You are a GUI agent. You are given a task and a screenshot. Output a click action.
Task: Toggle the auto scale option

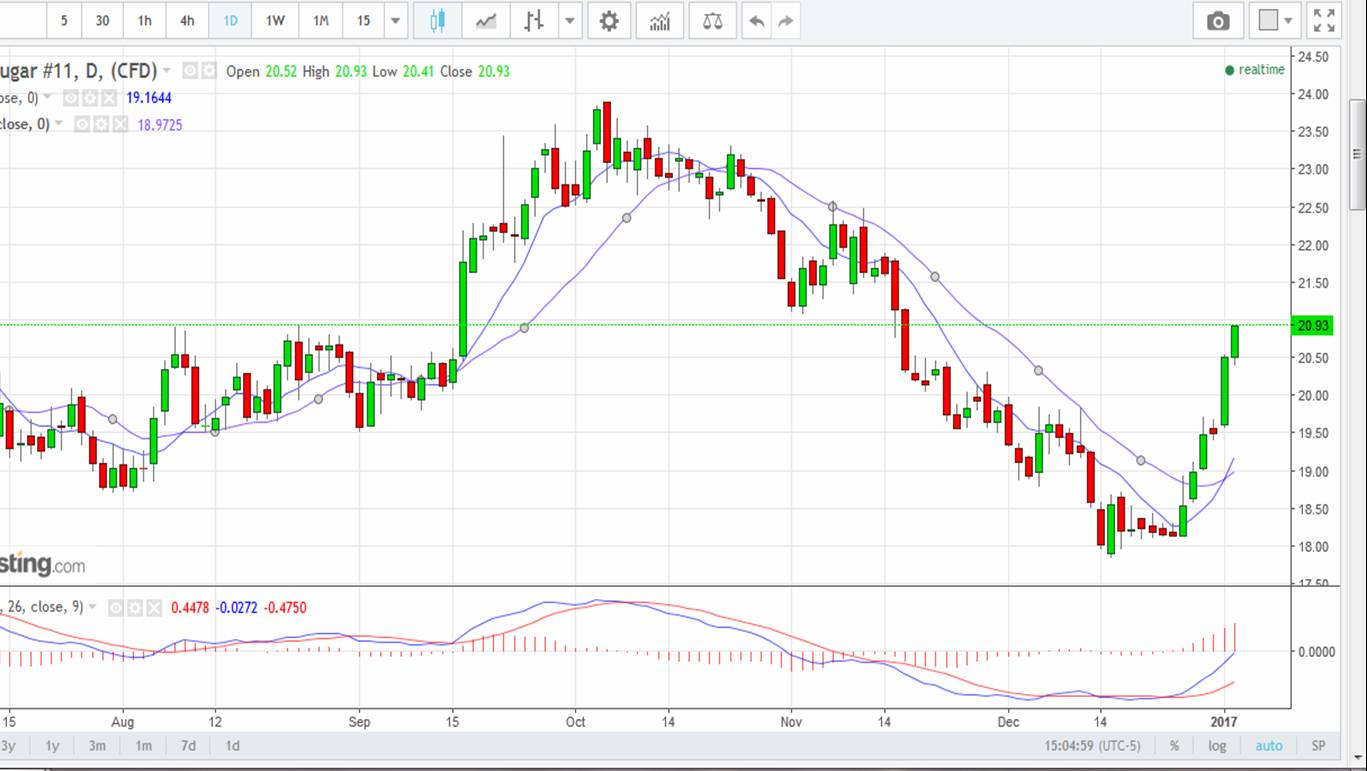coord(1269,746)
